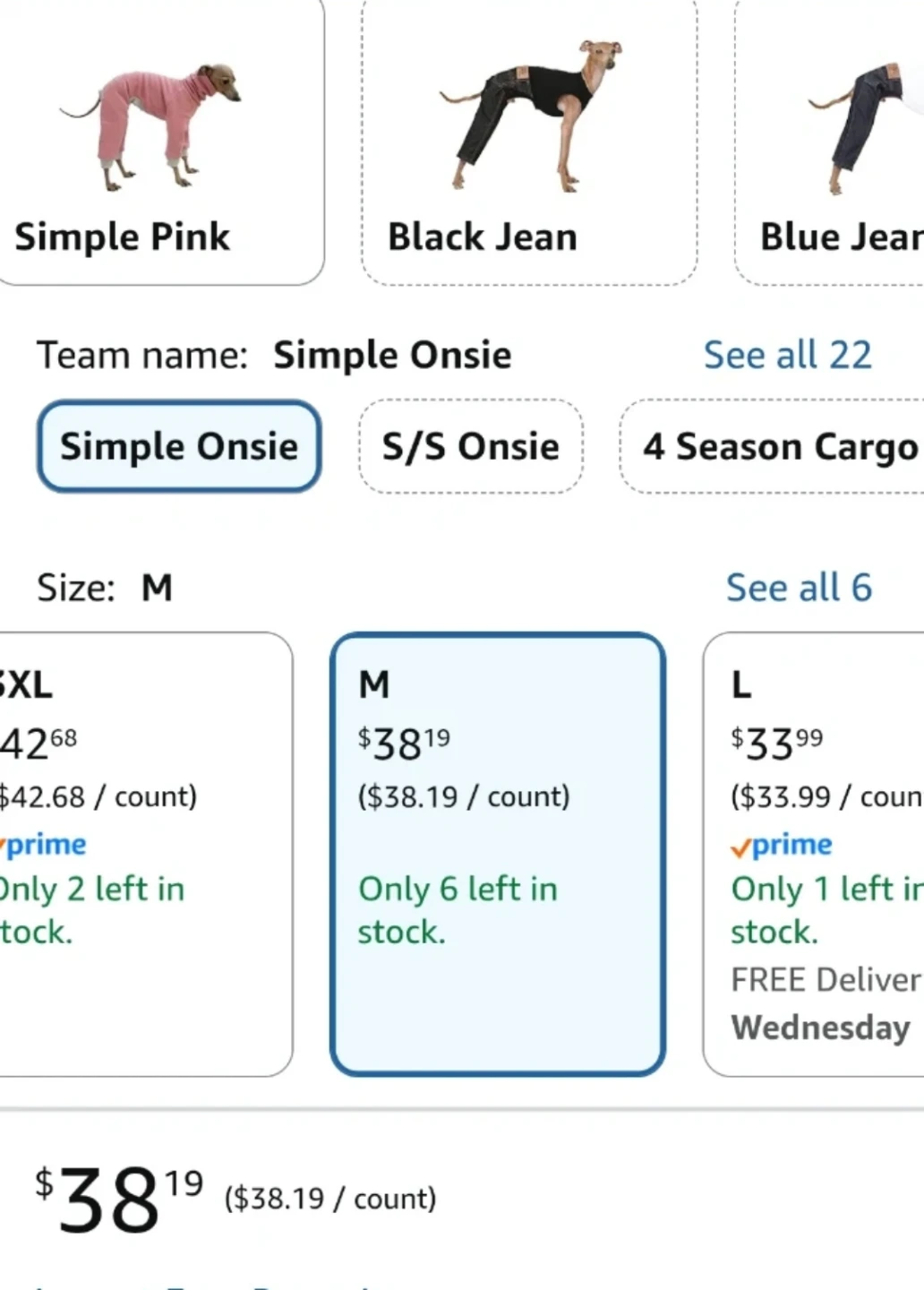924x1290 pixels.
Task: Expand See all 22 team names
Action: pyautogui.click(x=787, y=355)
